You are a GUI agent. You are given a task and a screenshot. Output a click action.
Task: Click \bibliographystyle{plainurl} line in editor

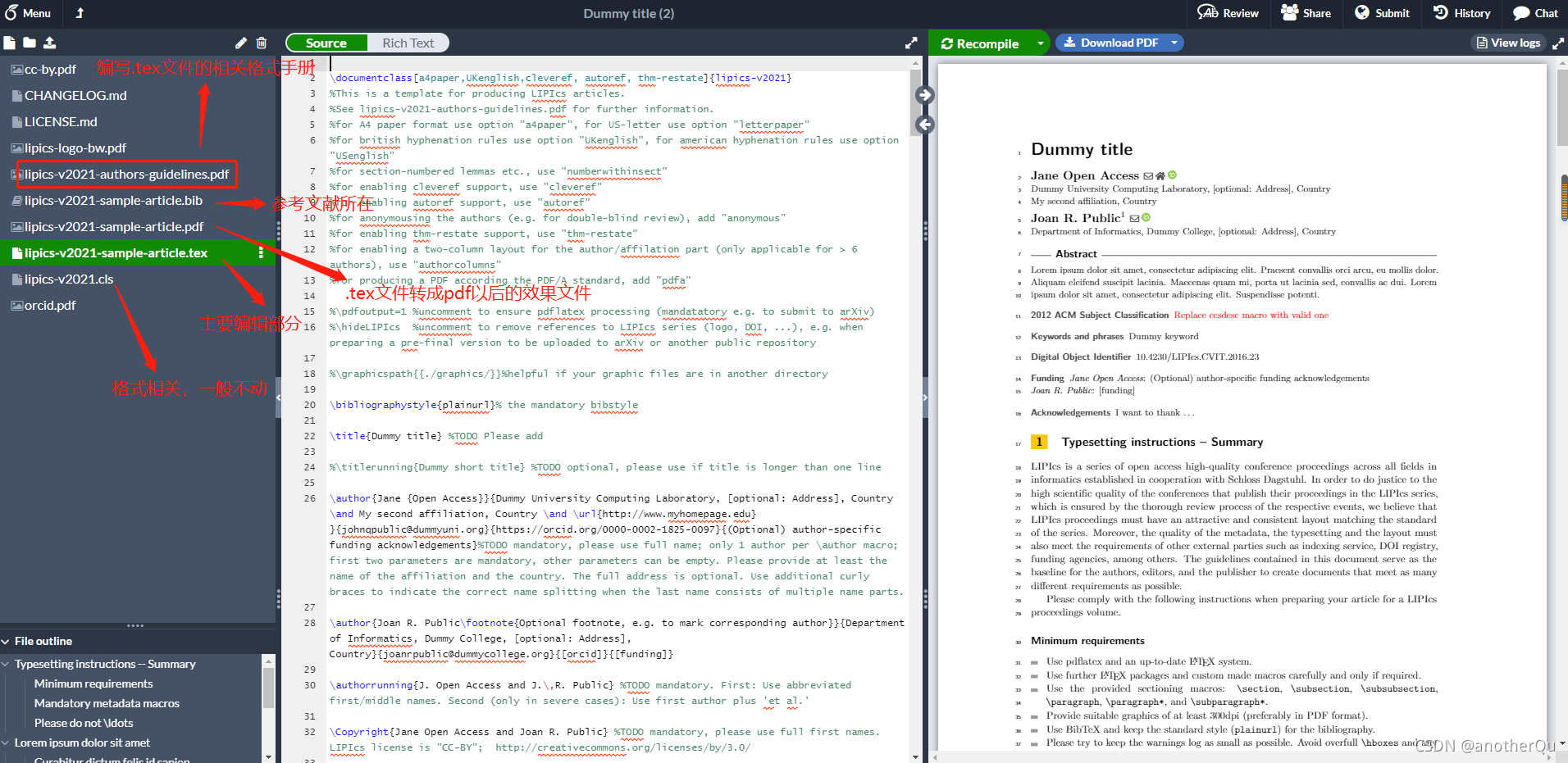coord(484,405)
